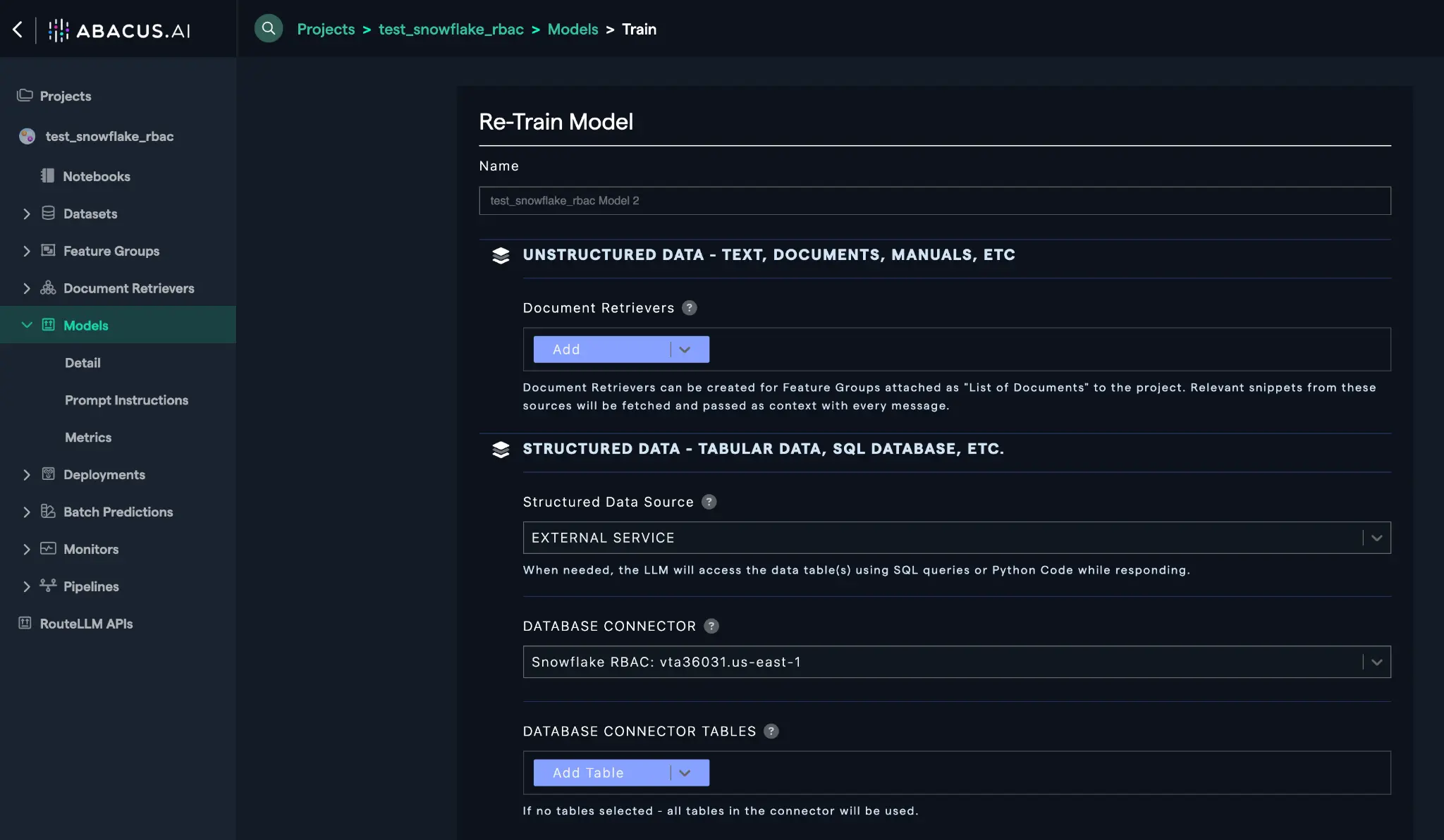Click the search magnifier icon
This screenshot has width=1444, height=840.
268,29
